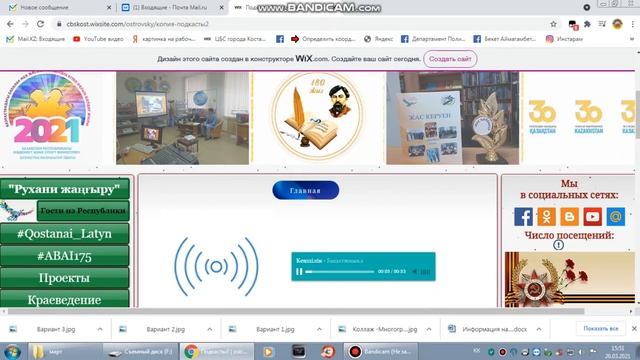This screenshot has height=360, width=640.
Task: Expand options for Вариант 3.jpg download
Action: (x=100, y=329)
